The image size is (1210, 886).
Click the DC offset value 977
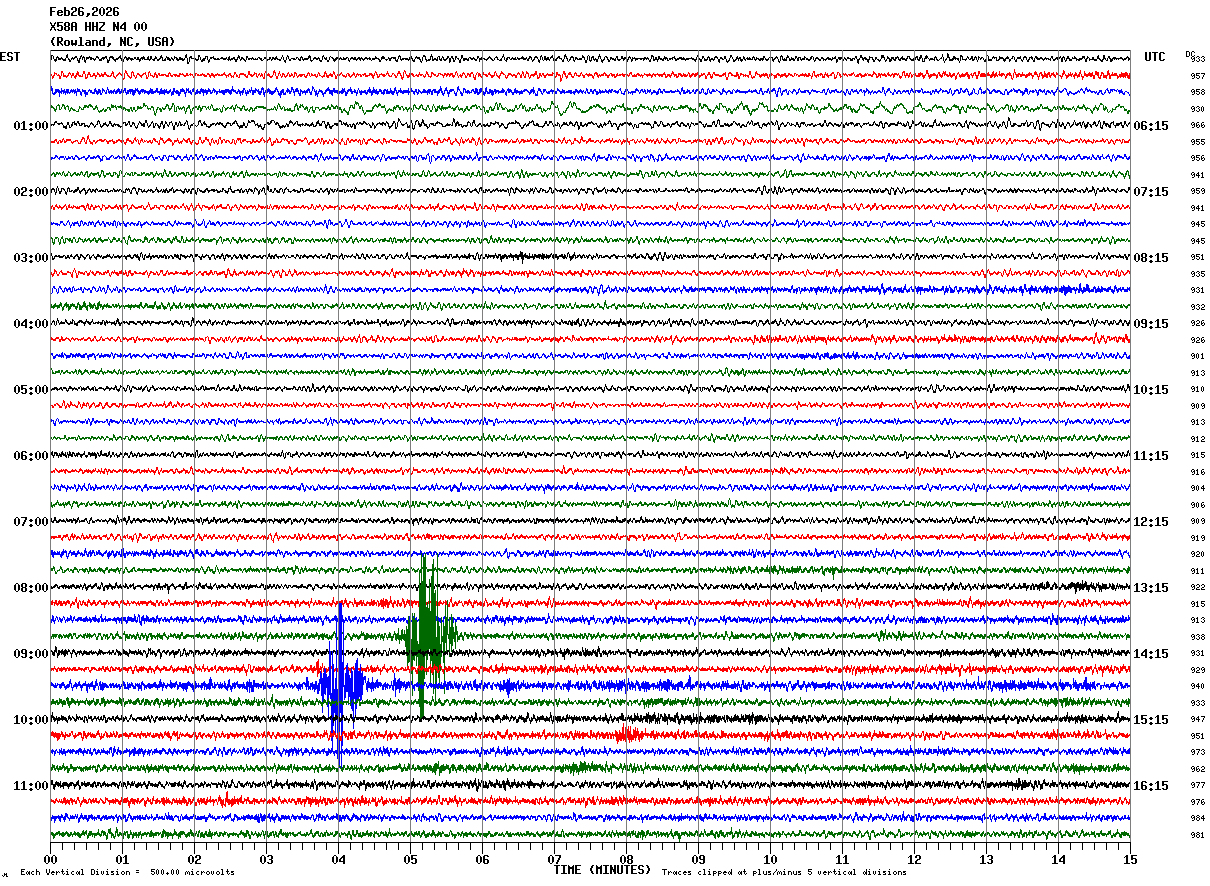coord(1197,785)
